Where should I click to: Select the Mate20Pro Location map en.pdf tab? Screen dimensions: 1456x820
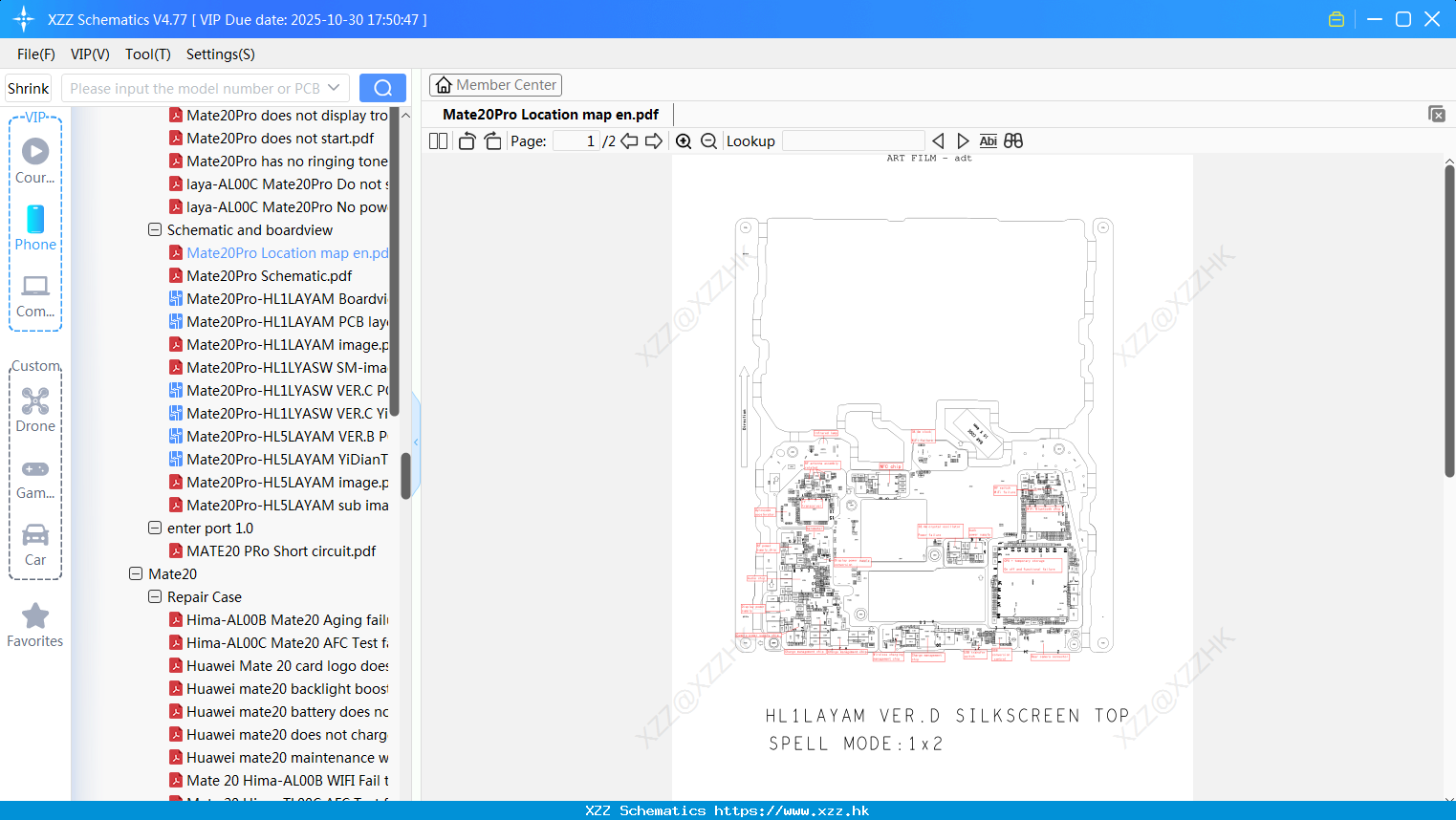(551, 115)
